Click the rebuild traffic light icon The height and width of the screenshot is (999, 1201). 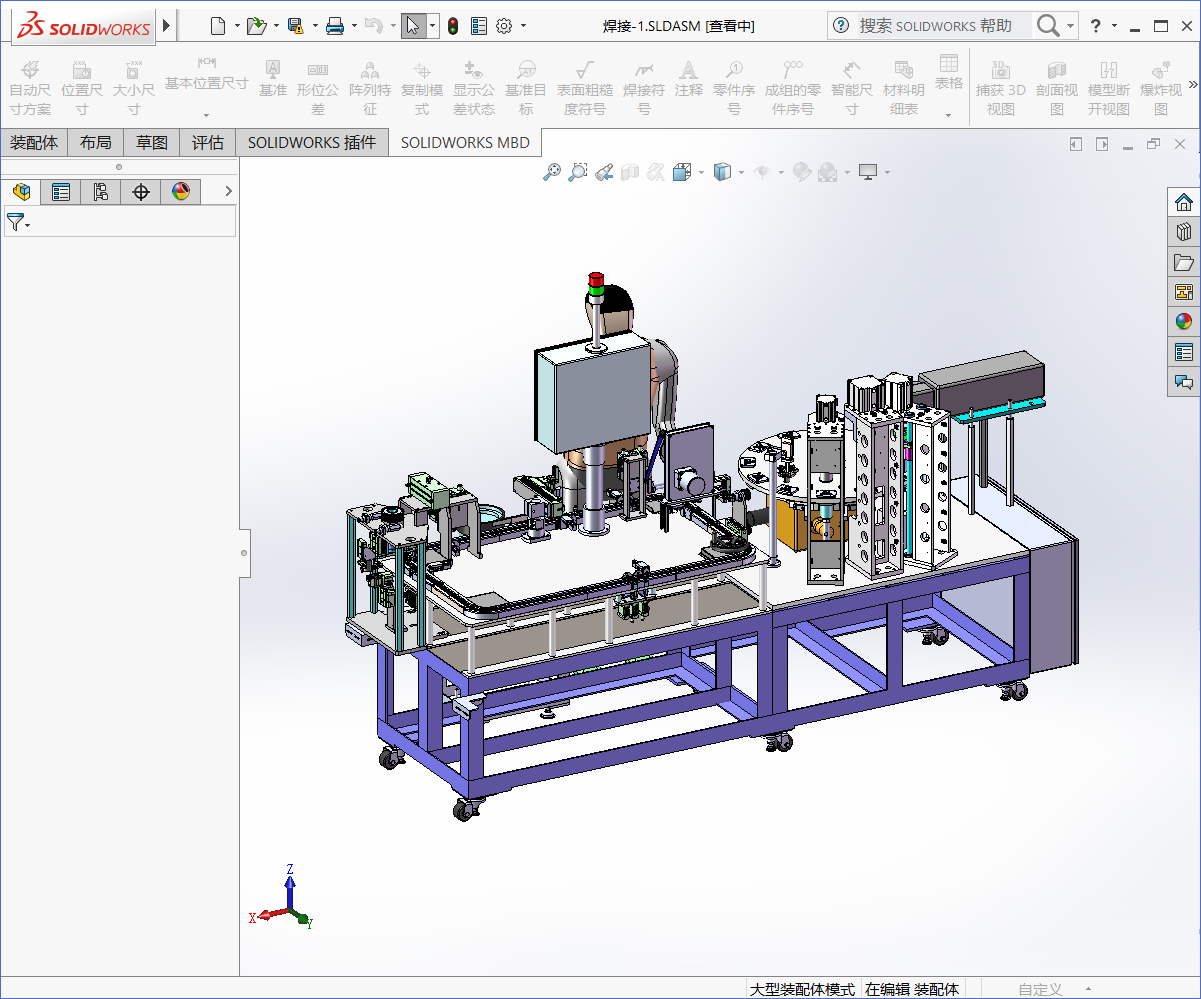click(x=452, y=26)
